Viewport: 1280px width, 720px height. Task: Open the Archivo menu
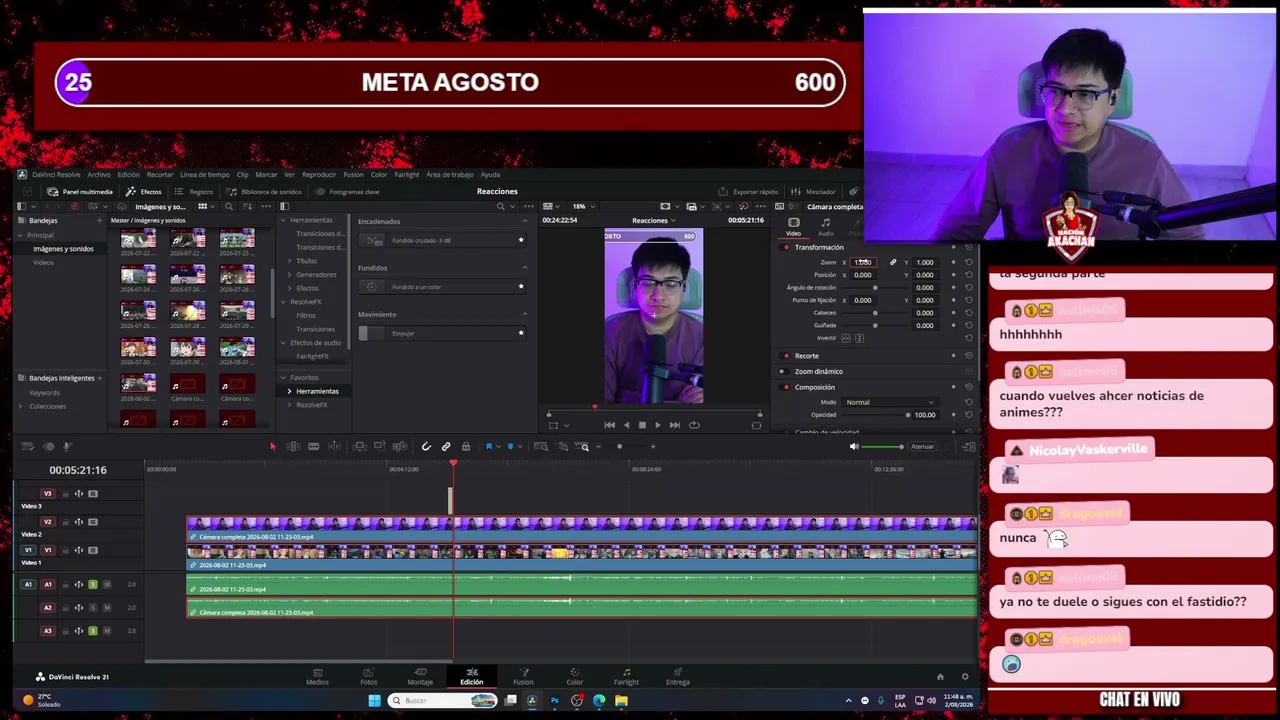99,174
